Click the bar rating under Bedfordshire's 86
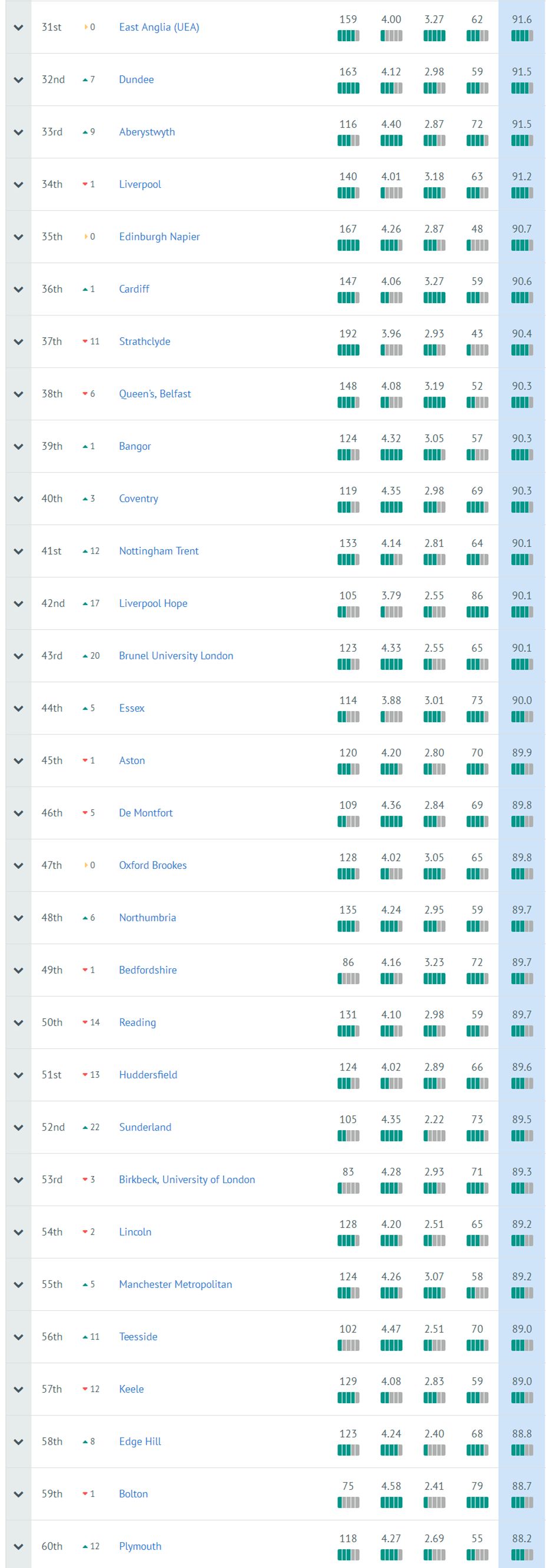 click(348, 979)
